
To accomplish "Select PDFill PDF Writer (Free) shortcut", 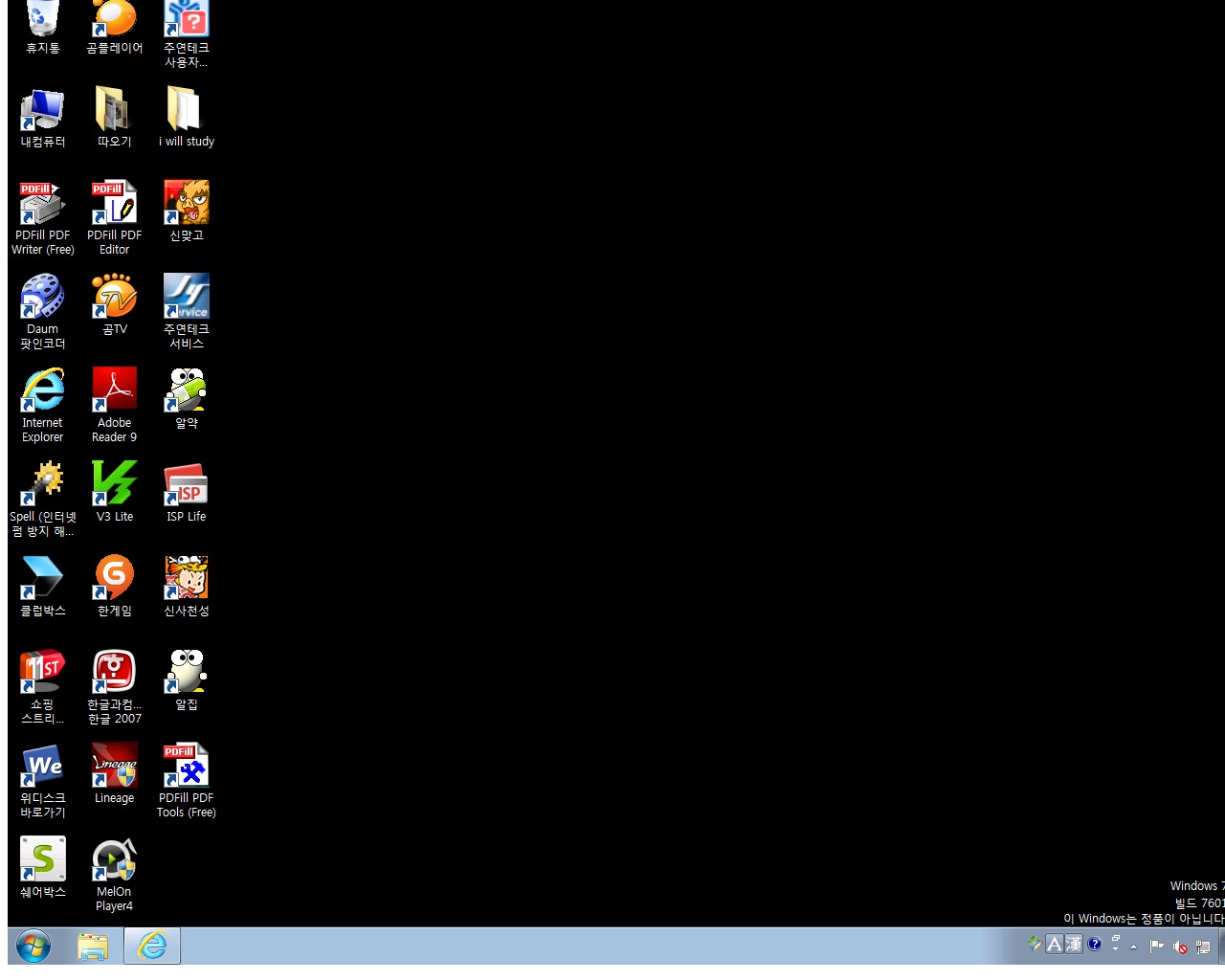I will [42, 218].
